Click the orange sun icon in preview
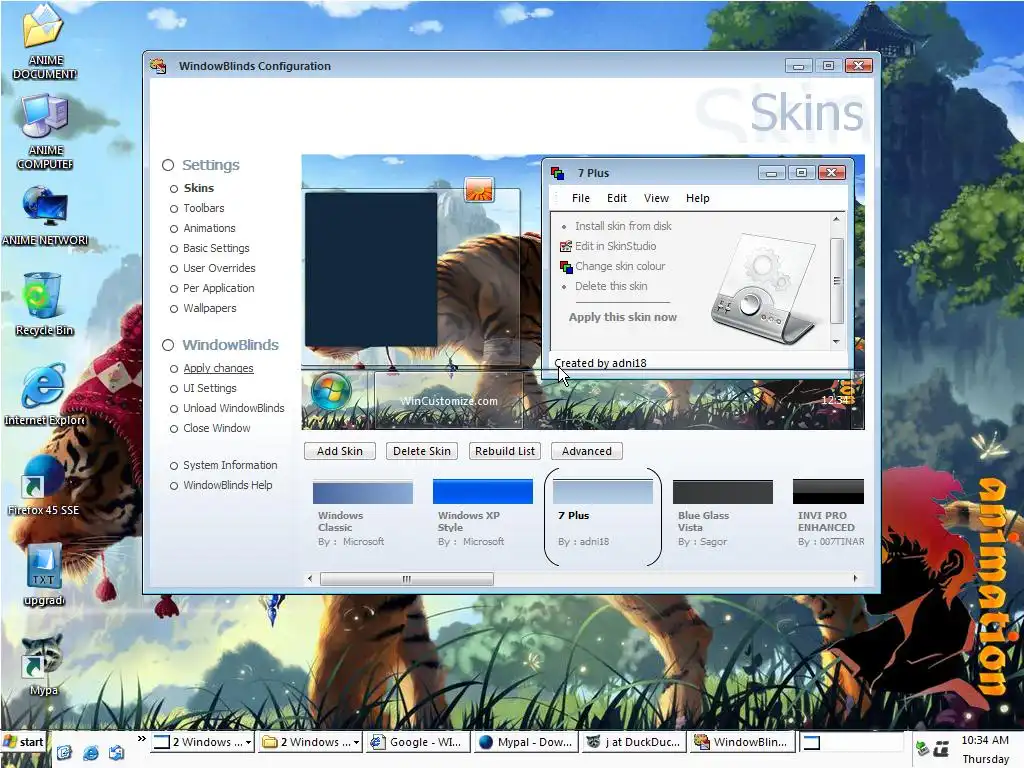Image resolution: width=1024 pixels, height=768 pixels. tap(479, 190)
